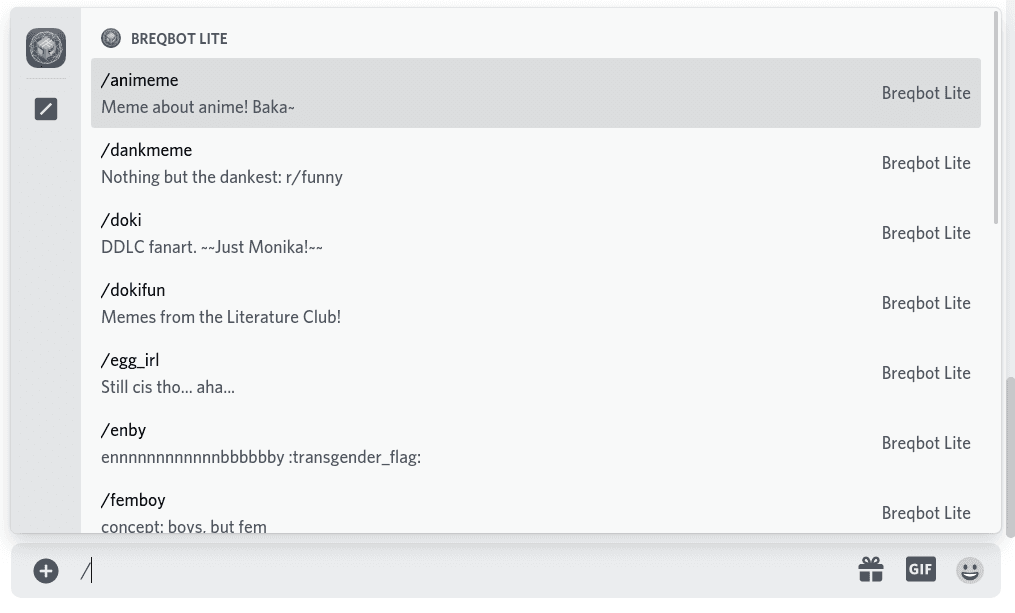
Task: Click the plus attachment button
Action: tap(46, 570)
